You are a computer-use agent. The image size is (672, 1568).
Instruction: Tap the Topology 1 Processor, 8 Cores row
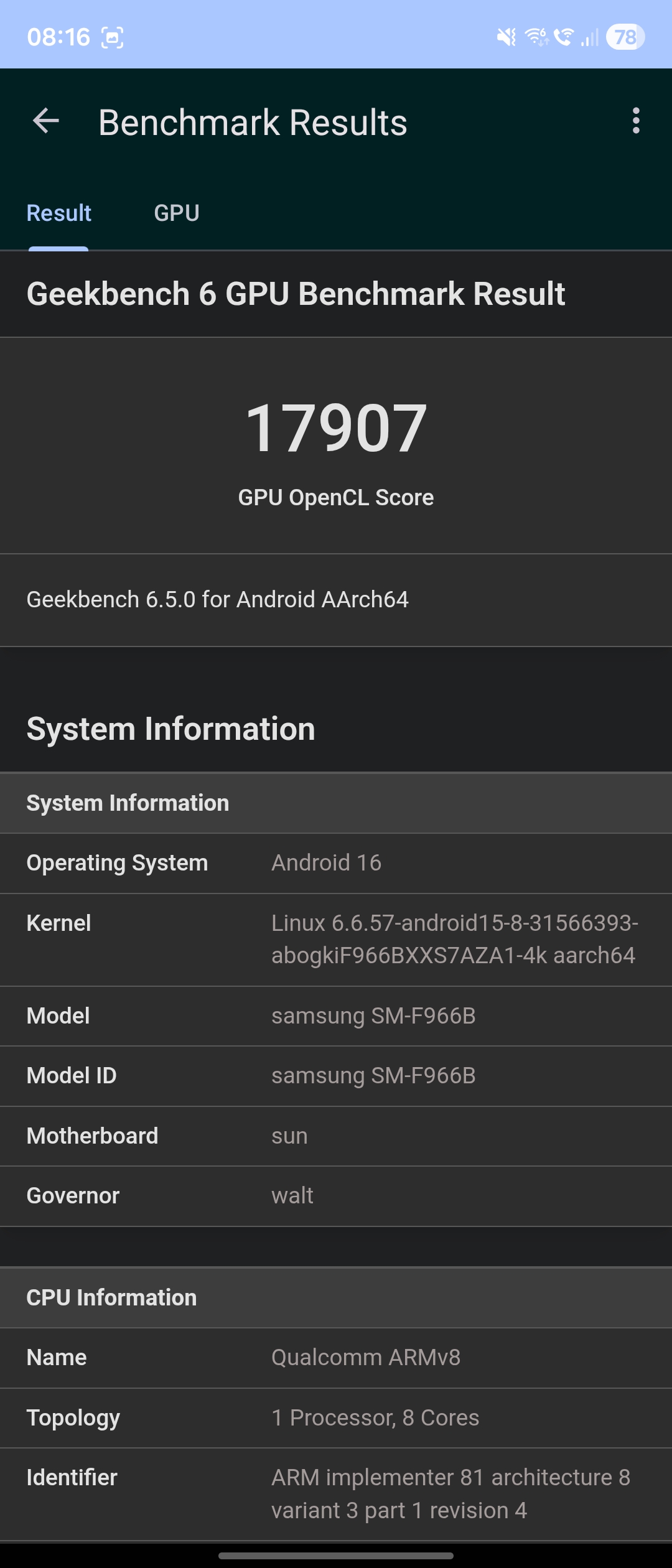[x=336, y=1418]
